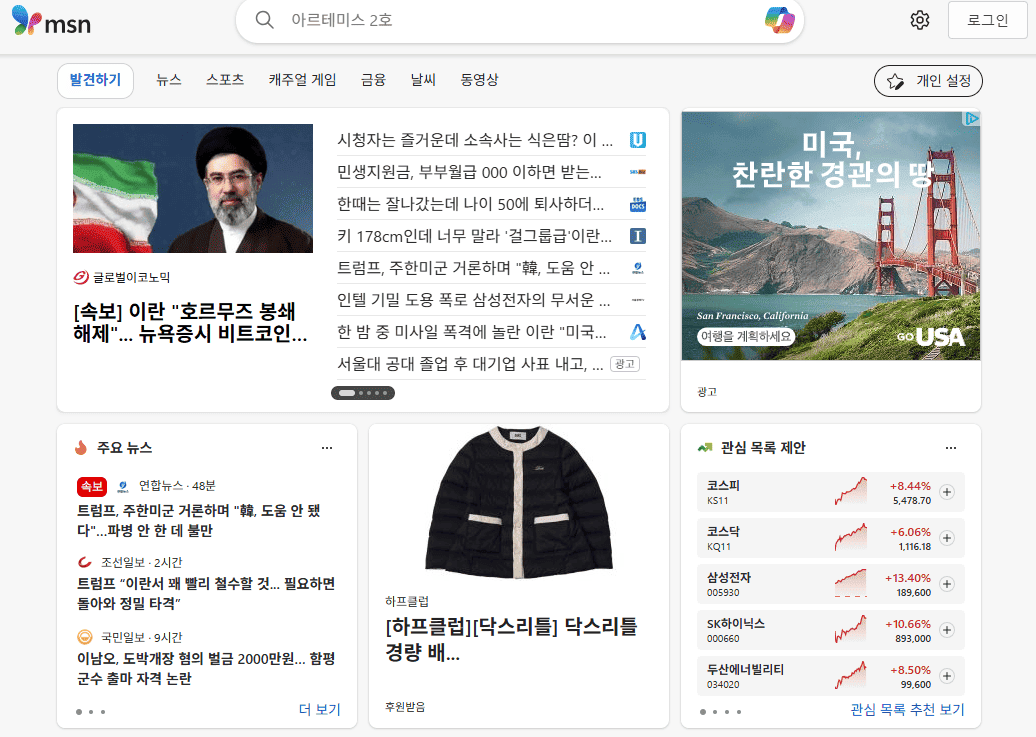Select the second carousel dot in the headline list
Screen dimensions: 1036x737
coord(363,393)
